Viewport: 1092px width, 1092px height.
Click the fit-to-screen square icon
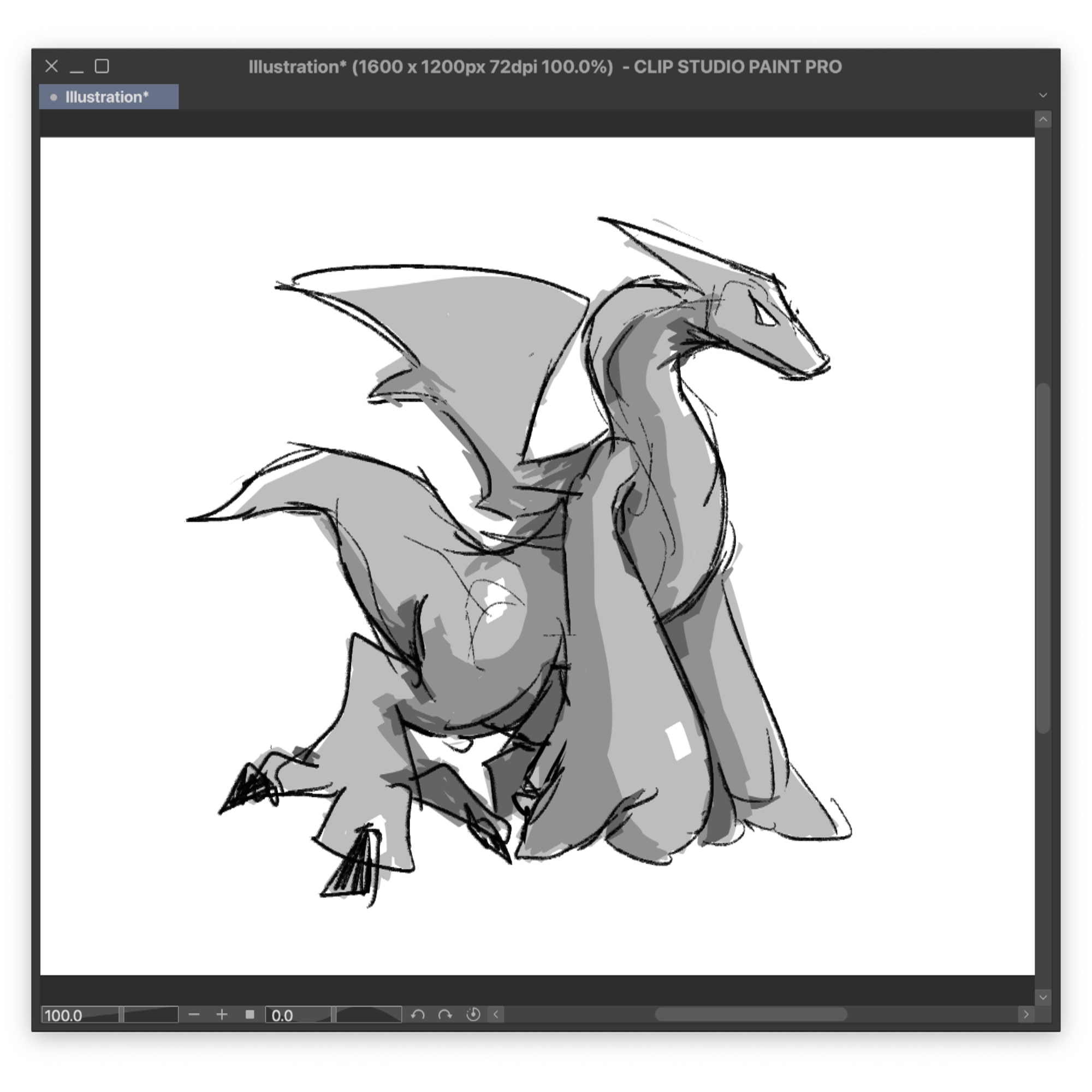[250, 1014]
